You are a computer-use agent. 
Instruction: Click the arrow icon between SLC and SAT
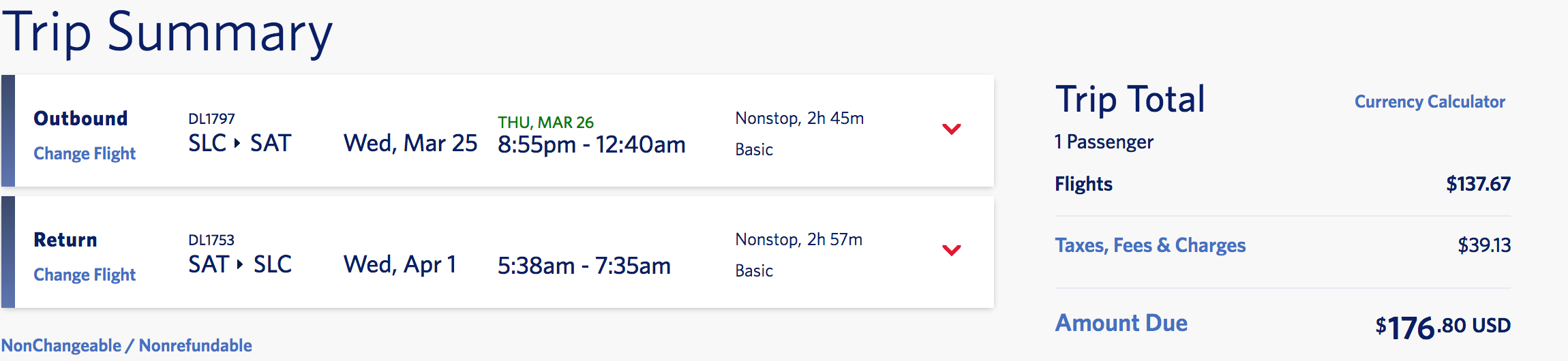[237, 144]
